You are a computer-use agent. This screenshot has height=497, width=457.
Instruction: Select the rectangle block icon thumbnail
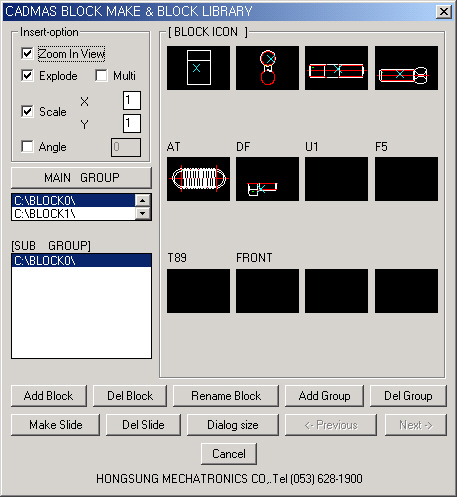pyautogui.click(x=198, y=68)
